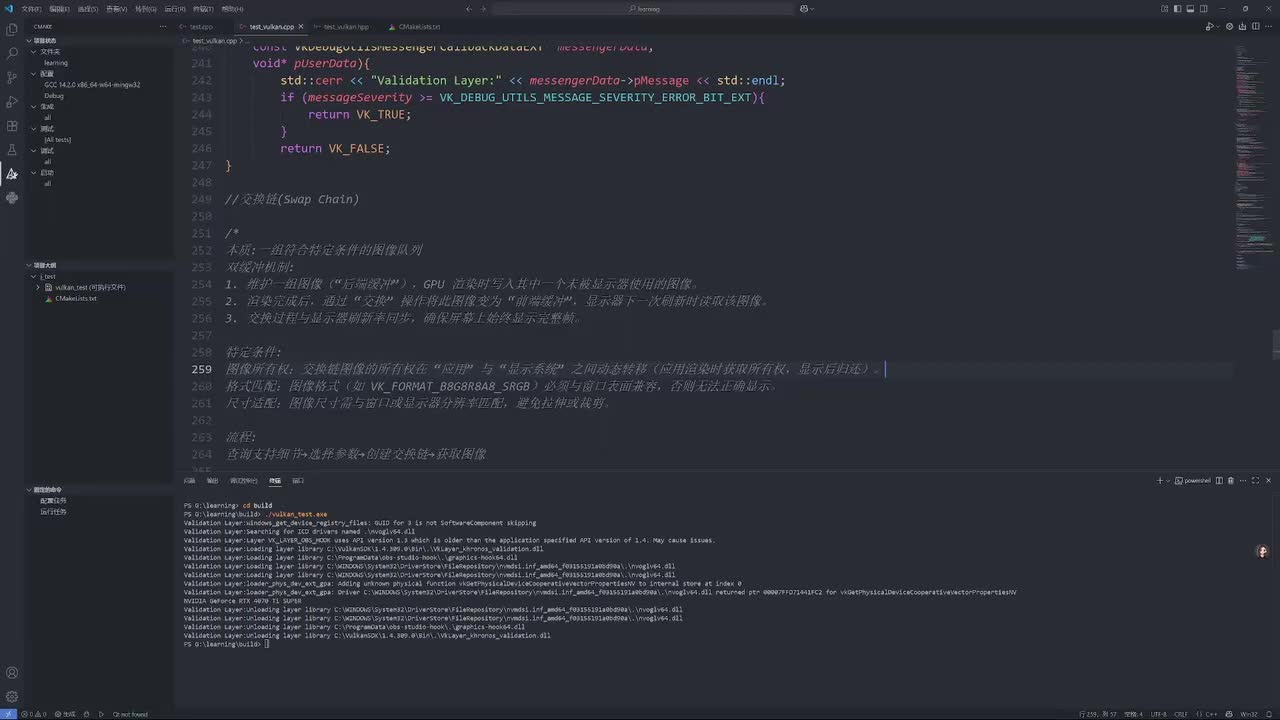Collapse the 生成 node
Screen dimensions: 1280x720
(35, 106)
